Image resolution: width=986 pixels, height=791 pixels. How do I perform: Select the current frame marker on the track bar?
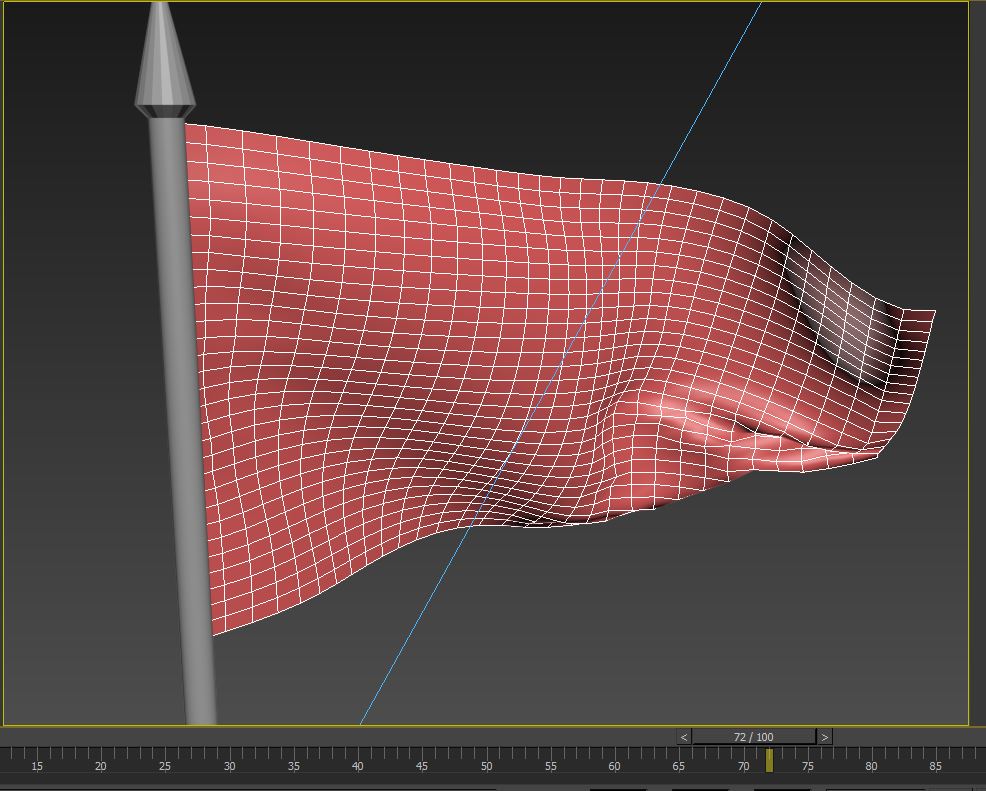click(769, 760)
